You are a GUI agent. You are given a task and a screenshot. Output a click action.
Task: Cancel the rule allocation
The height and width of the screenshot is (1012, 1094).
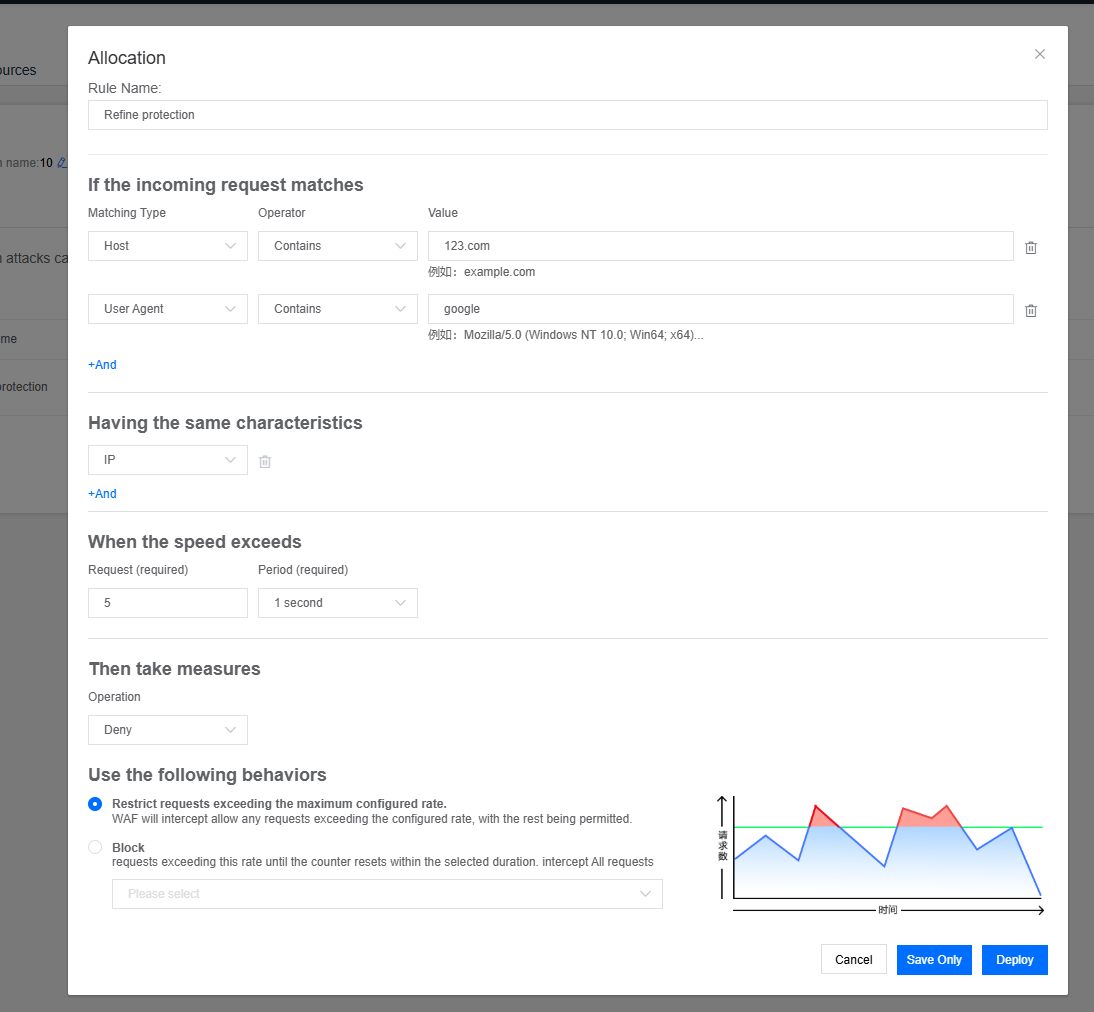point(853,960)
